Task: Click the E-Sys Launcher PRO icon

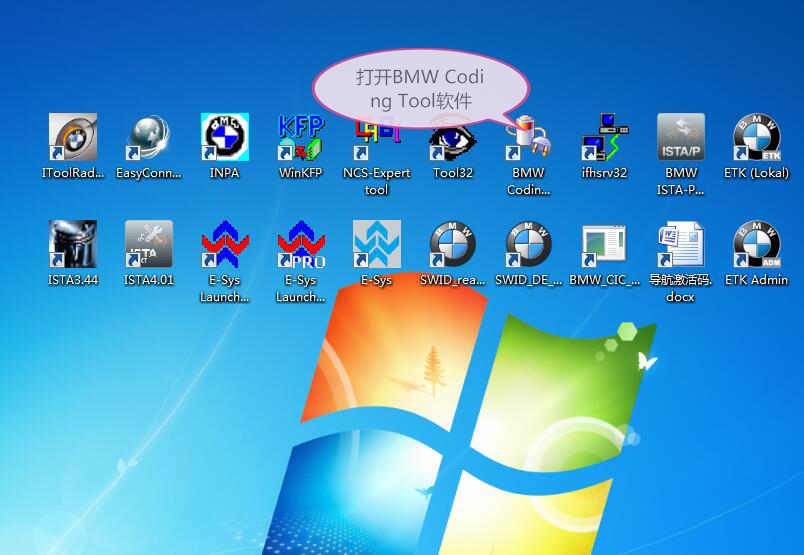Action: pyautogui.click(x=301, y=245)
